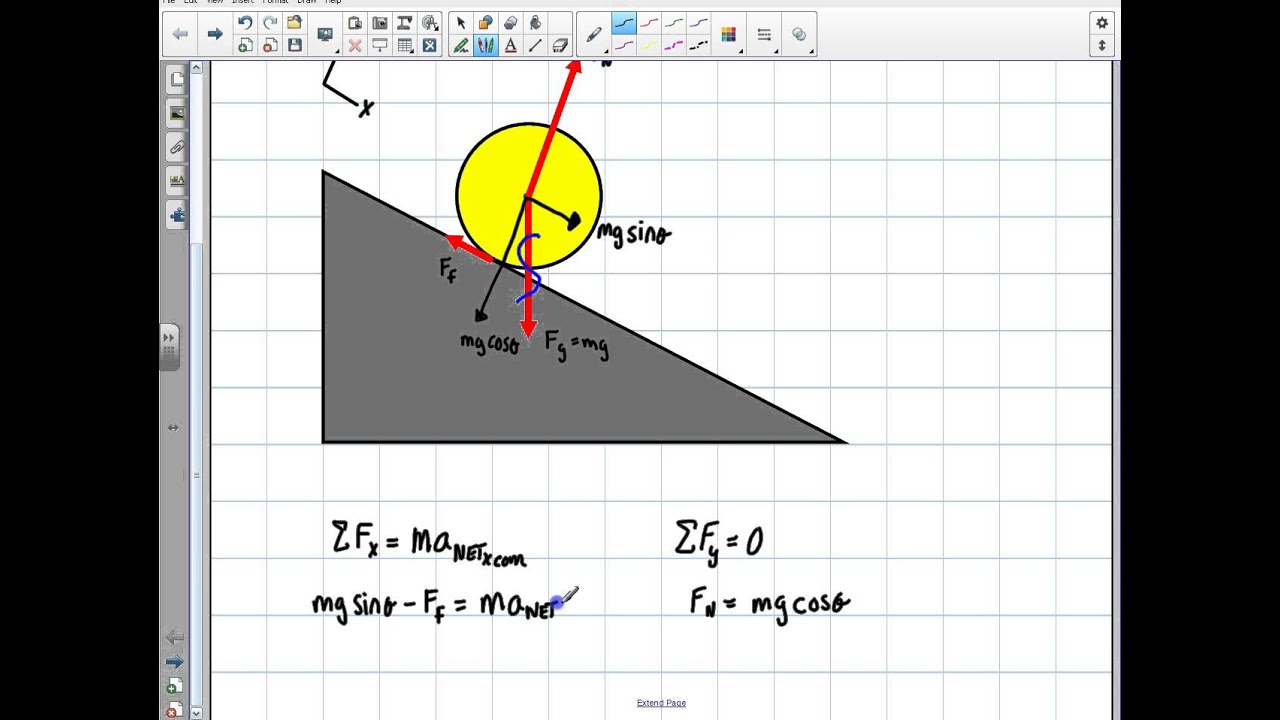Image resolution: width=1280 pixels, height=720 pixels.
Task: Pick the blue pen line style
Action: click(x=699, y=23)
